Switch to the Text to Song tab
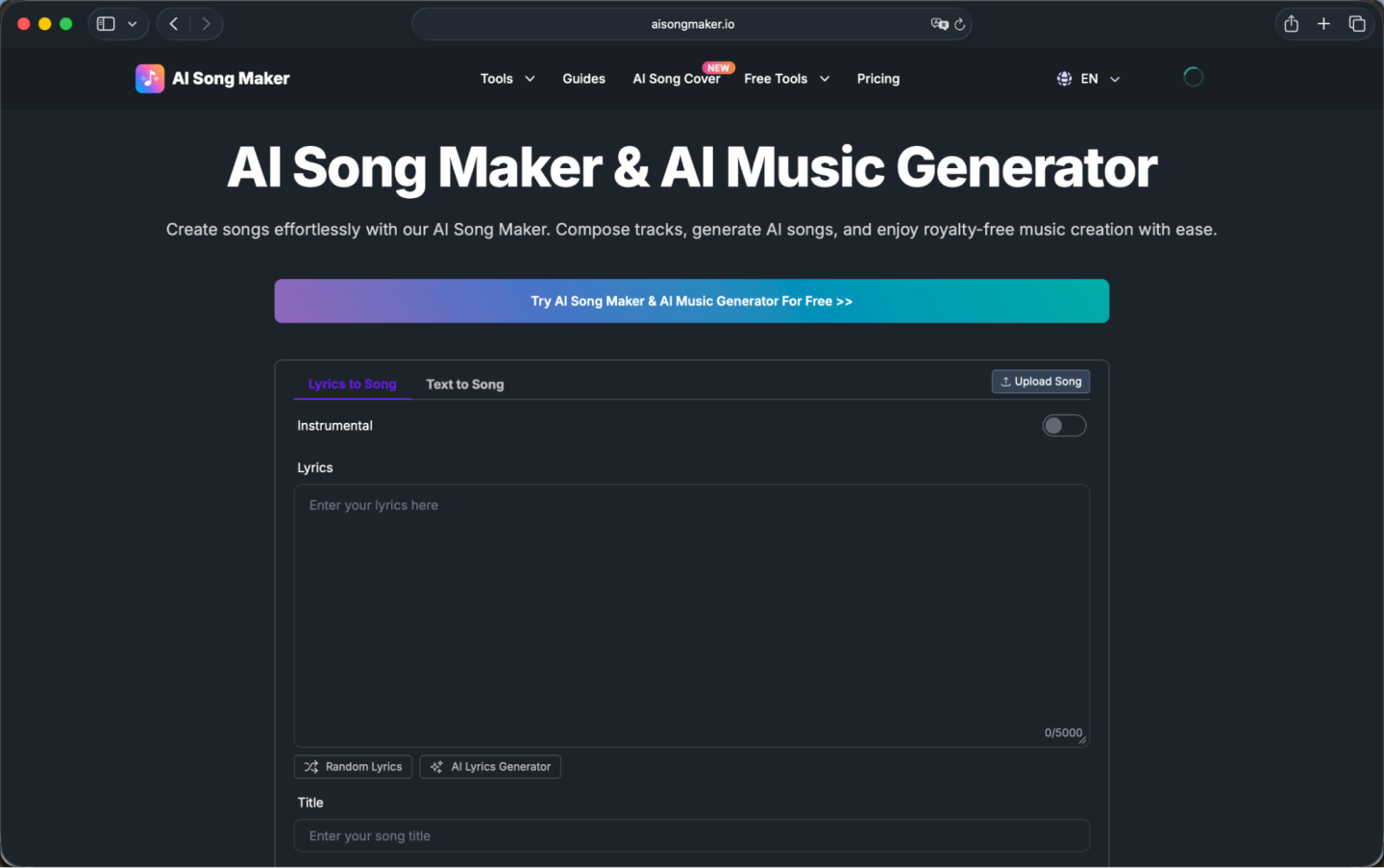 pos(465,384)
